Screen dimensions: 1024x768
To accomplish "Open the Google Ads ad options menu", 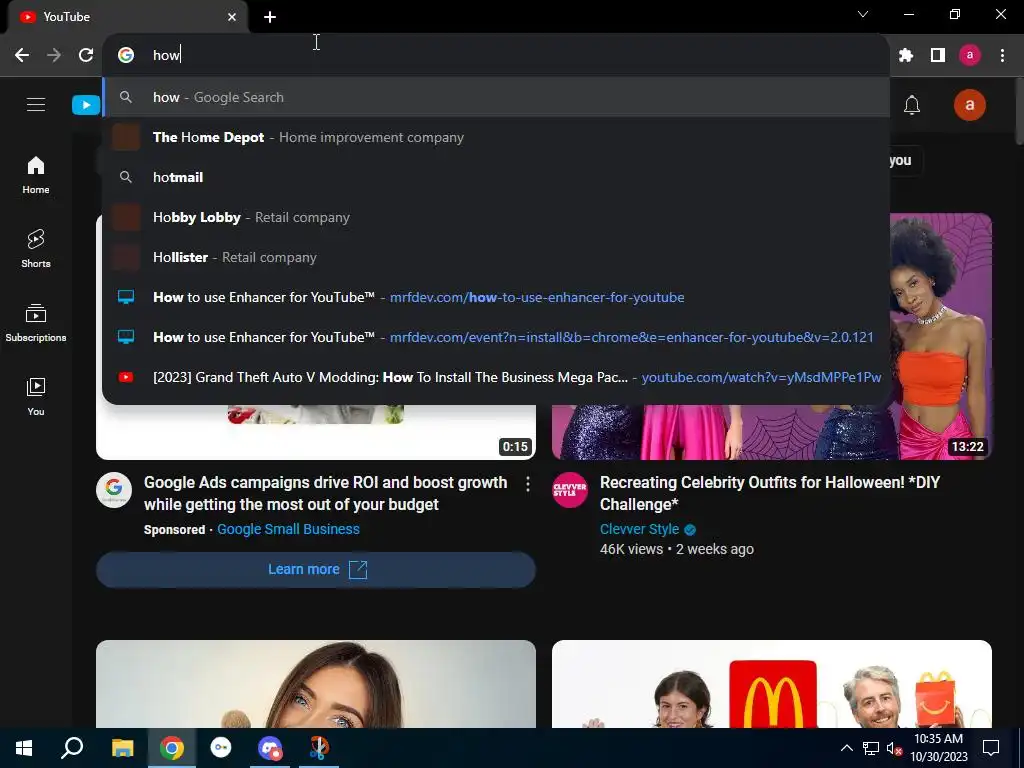I will [x=528, y=484].
